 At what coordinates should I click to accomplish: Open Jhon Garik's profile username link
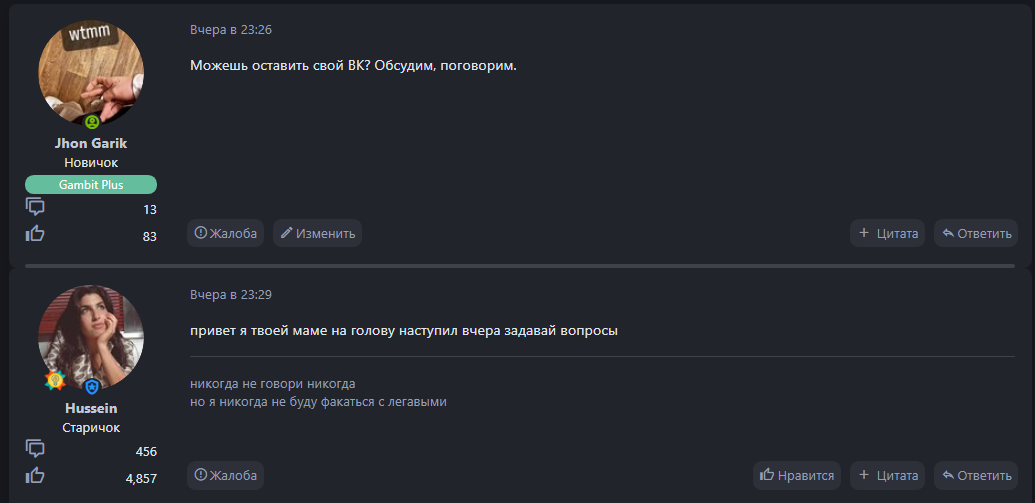(x=91, y=143)
